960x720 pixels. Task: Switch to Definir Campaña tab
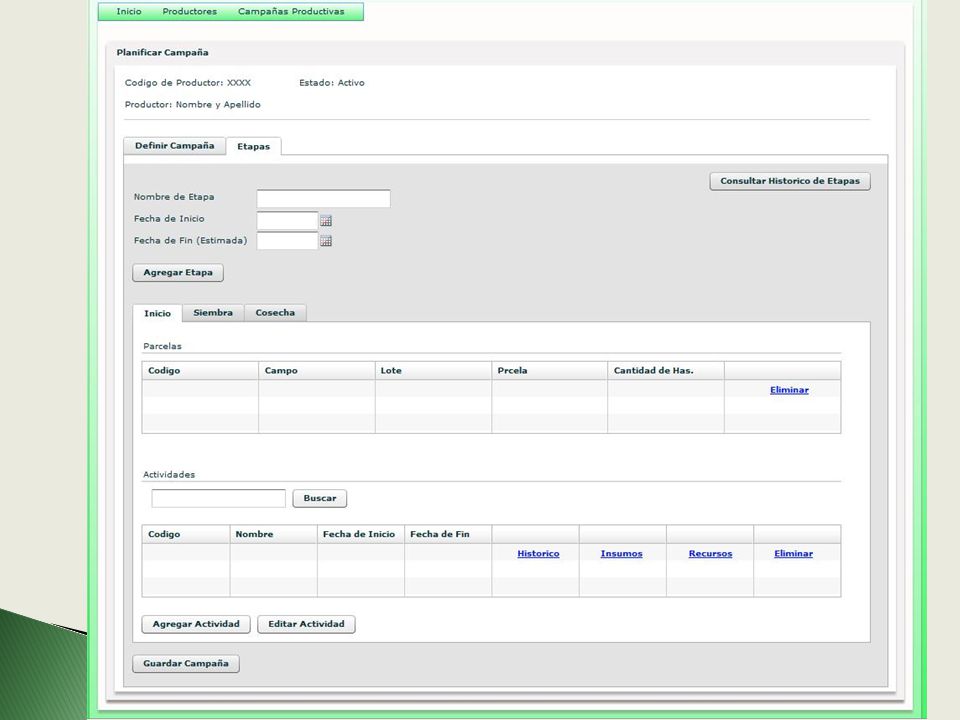click(174, 146)
